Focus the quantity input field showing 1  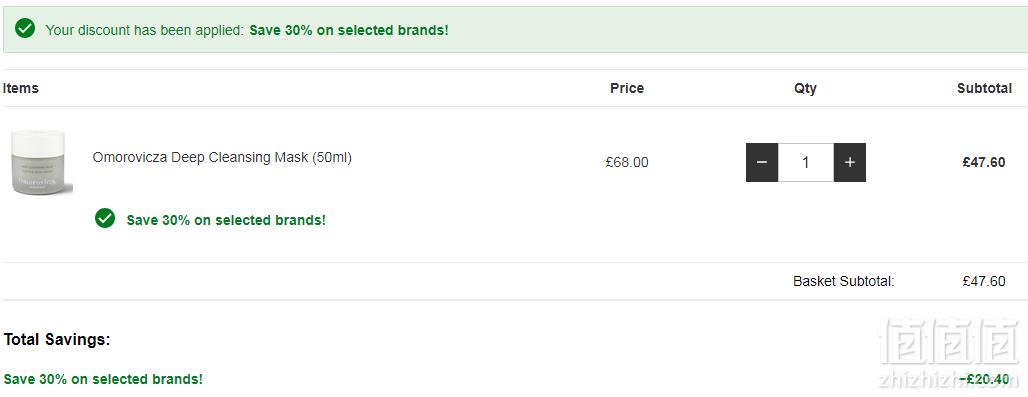806,162
